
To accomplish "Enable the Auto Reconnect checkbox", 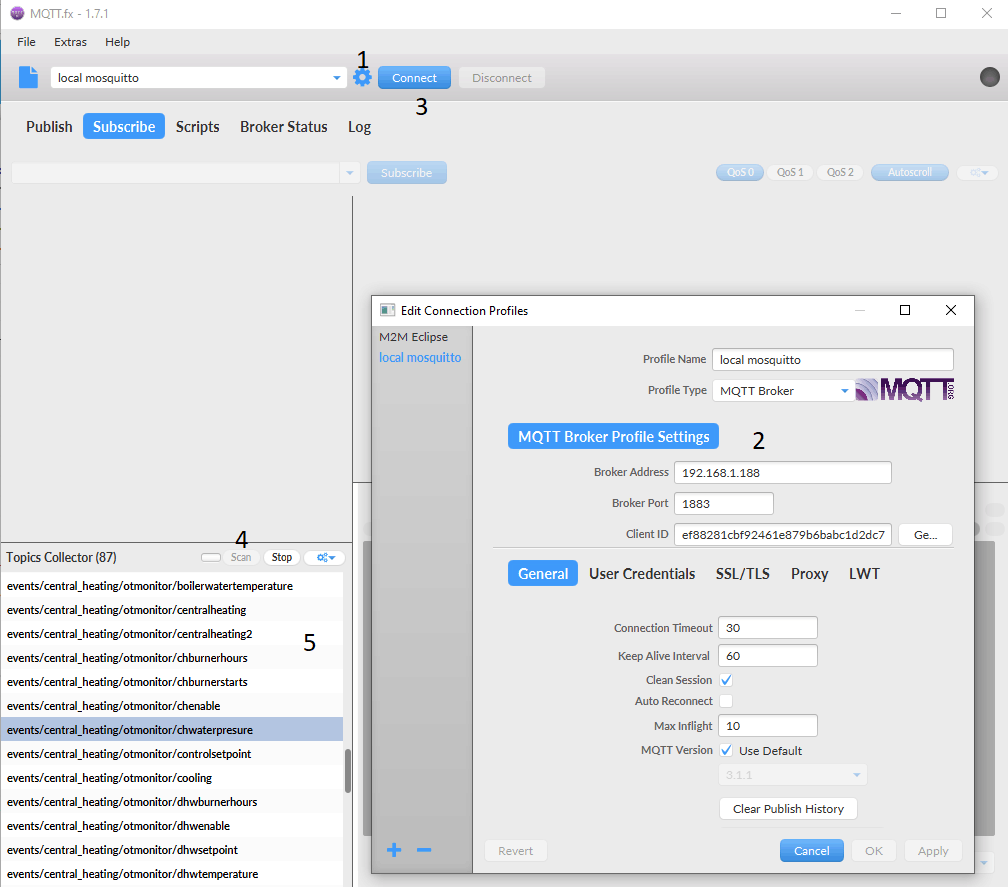I will point(726,701).
